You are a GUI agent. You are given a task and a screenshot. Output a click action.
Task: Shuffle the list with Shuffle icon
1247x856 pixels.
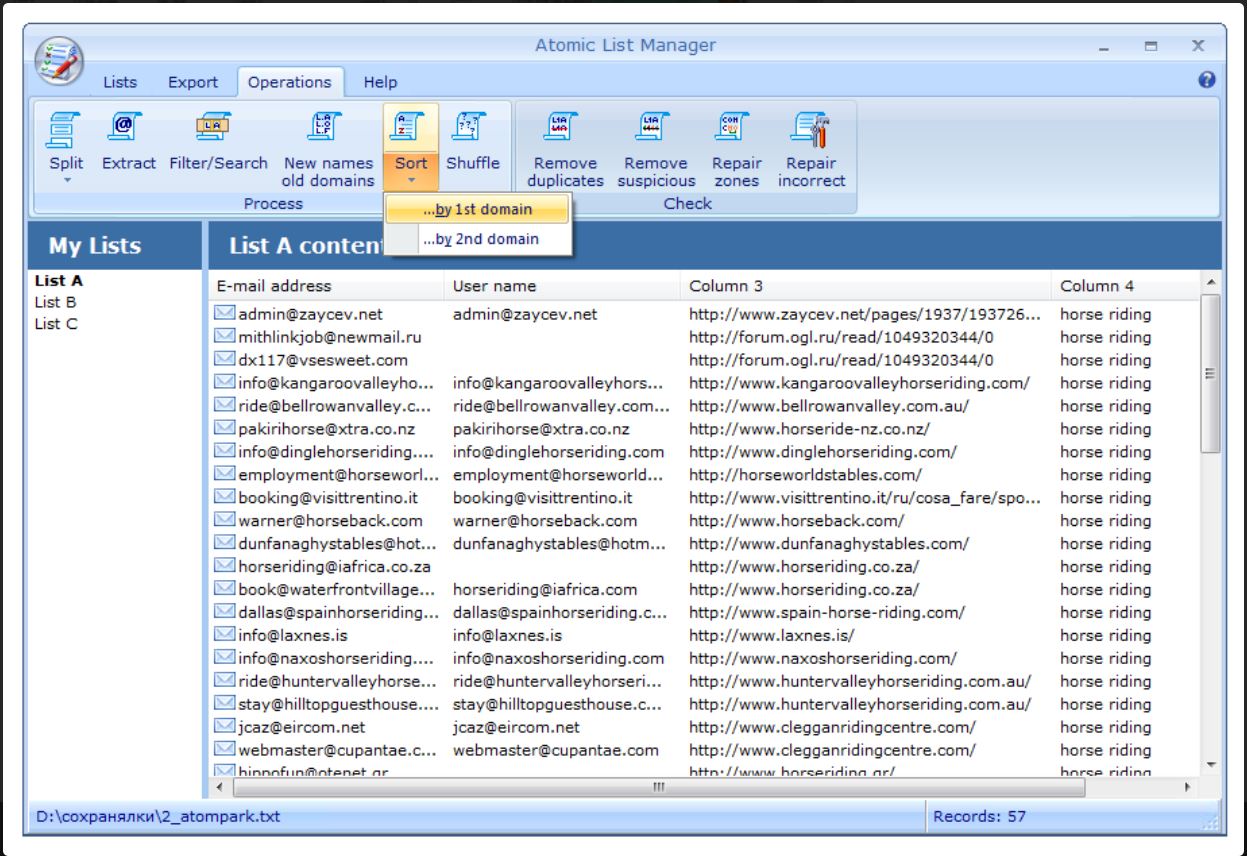[467, 127]
